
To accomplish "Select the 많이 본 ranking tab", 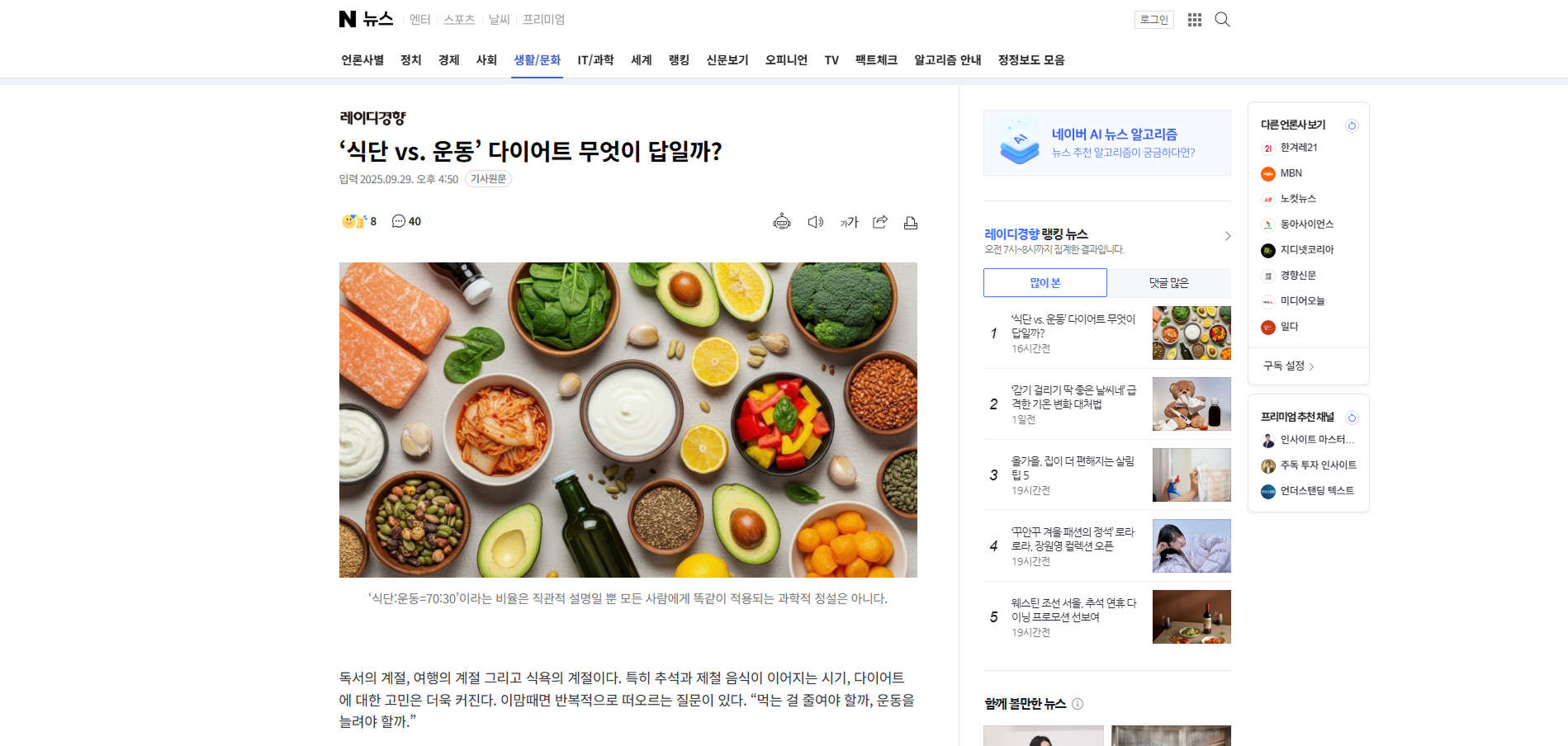I will pos(1045,283).
